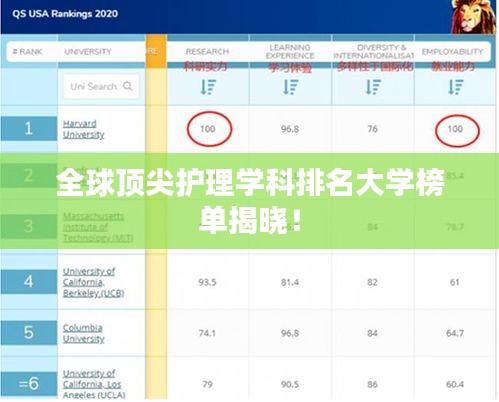Click the # RANK column header
The image size is (499, 402).
coord(27,52)
